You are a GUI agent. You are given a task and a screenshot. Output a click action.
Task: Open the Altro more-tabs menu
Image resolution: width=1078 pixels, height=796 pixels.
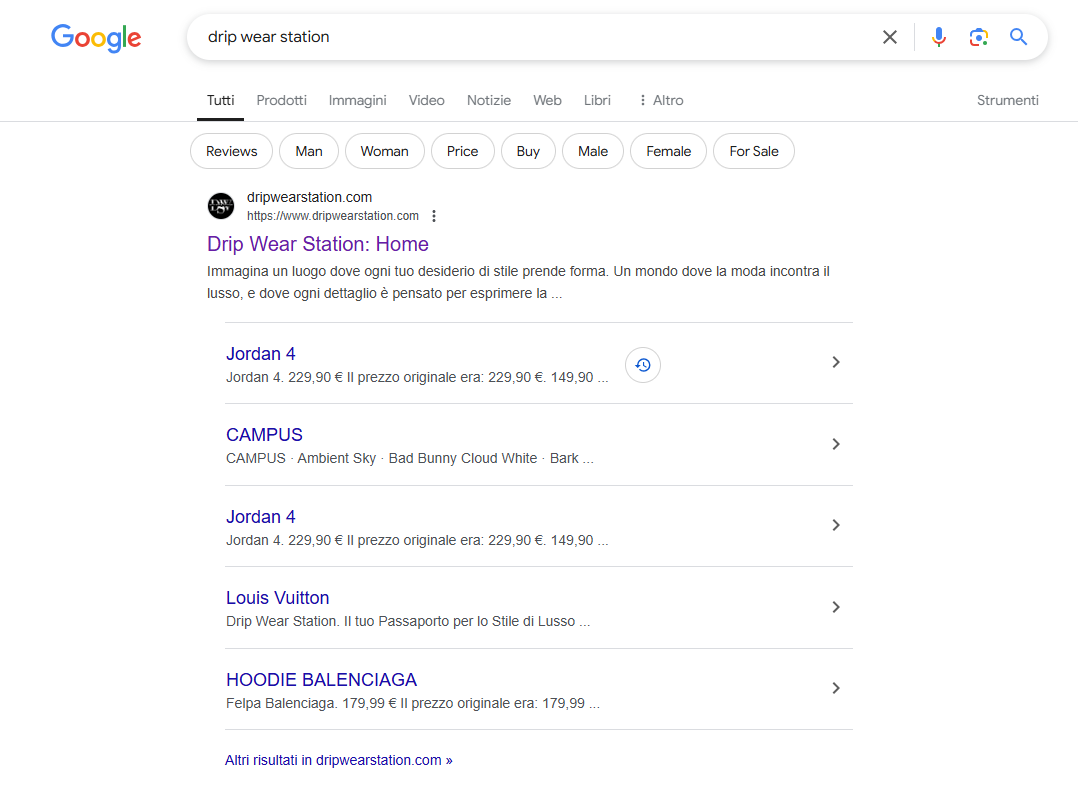[x=661, y=100]
